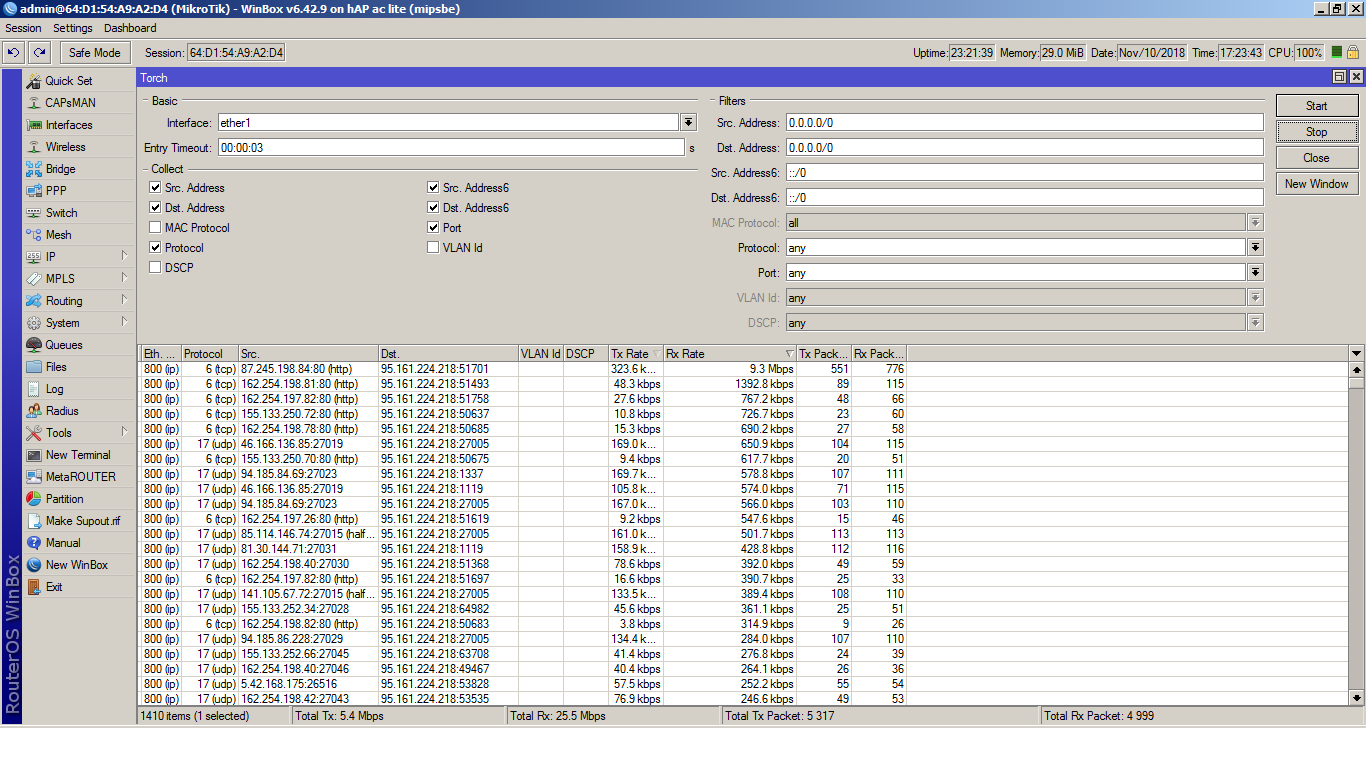The width and height of the screenshot is (1366, 768).
Task: Open PPP in sidebar
Action: tap(56, 191)
